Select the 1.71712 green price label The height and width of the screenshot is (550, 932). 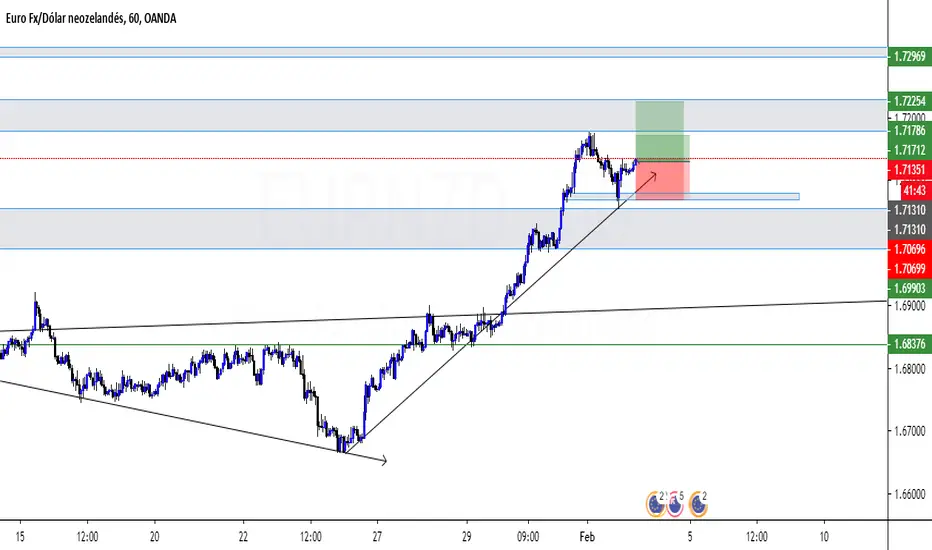point(909,150)
